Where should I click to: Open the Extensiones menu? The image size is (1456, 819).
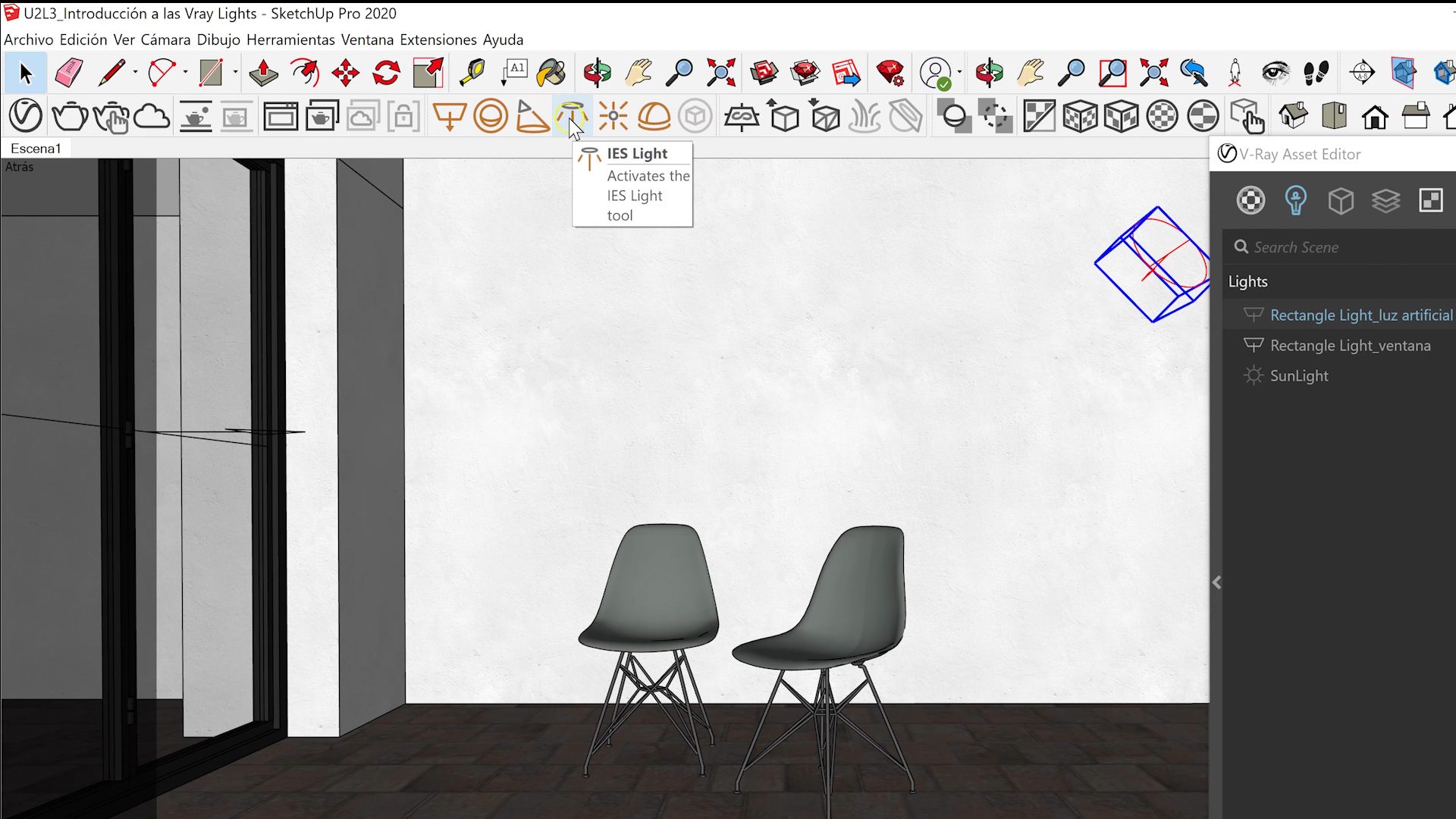(x=438, y=39)
